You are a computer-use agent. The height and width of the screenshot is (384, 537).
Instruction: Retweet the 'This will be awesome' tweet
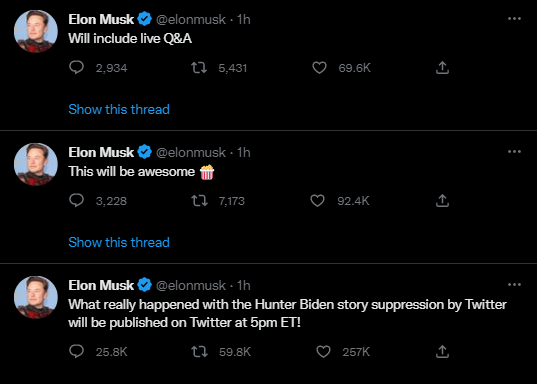[199, 200]
